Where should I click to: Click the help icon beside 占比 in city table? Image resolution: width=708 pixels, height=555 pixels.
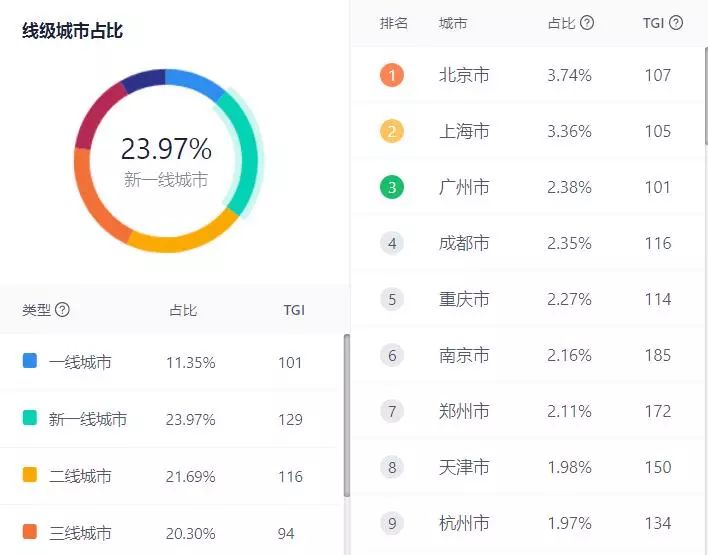(x=587, y=22)
